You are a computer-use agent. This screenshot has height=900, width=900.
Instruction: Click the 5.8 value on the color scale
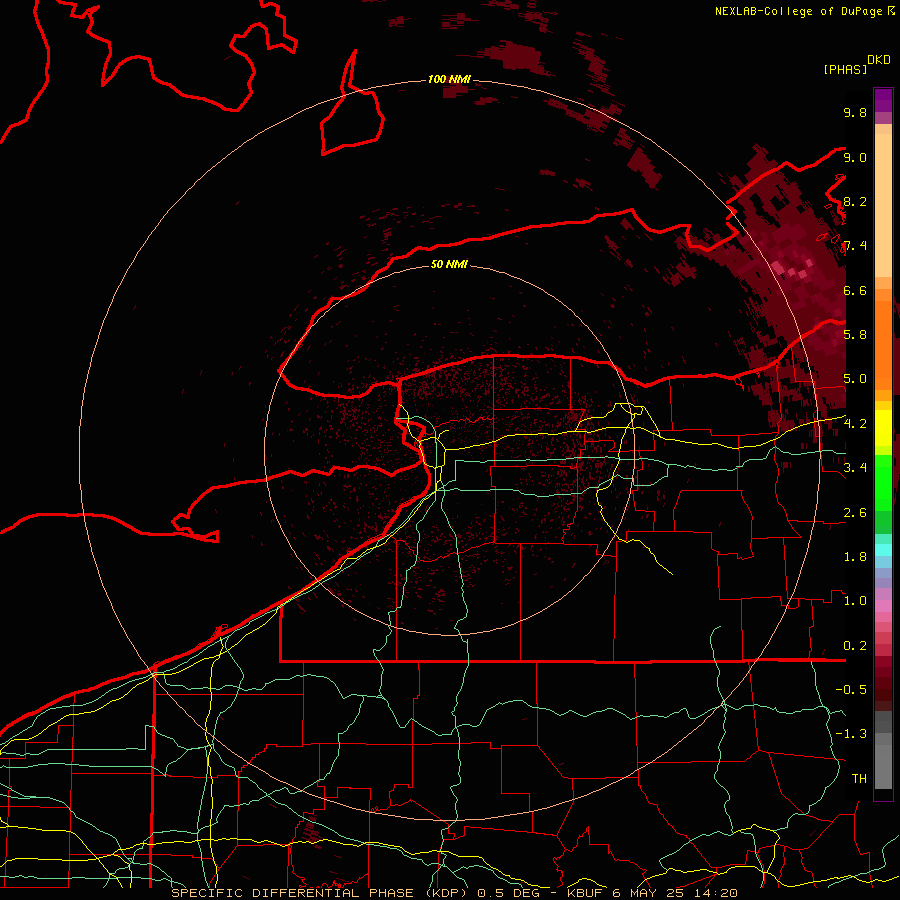point(855,334)
